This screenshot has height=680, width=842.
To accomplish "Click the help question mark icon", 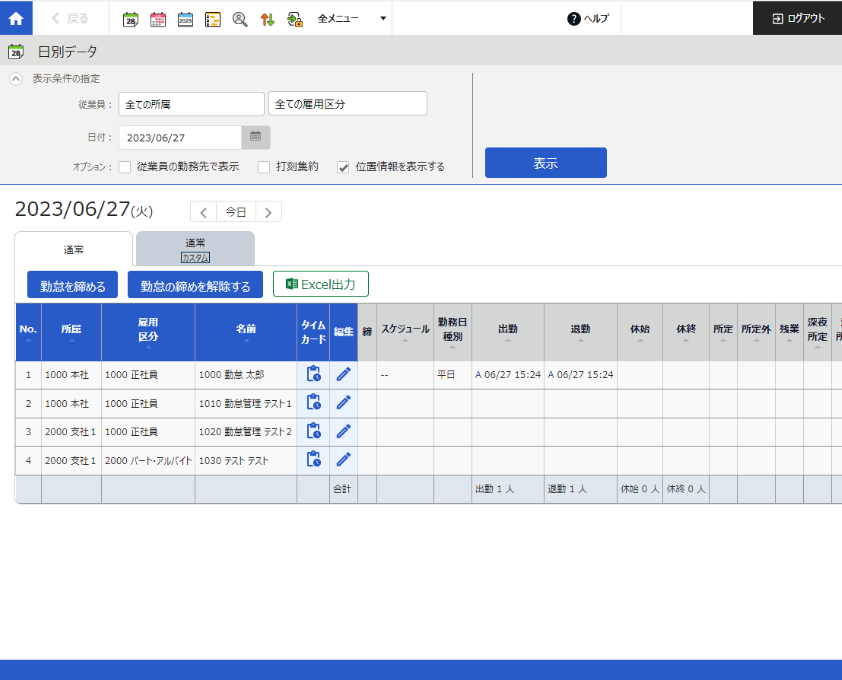I will click(574, 19).
